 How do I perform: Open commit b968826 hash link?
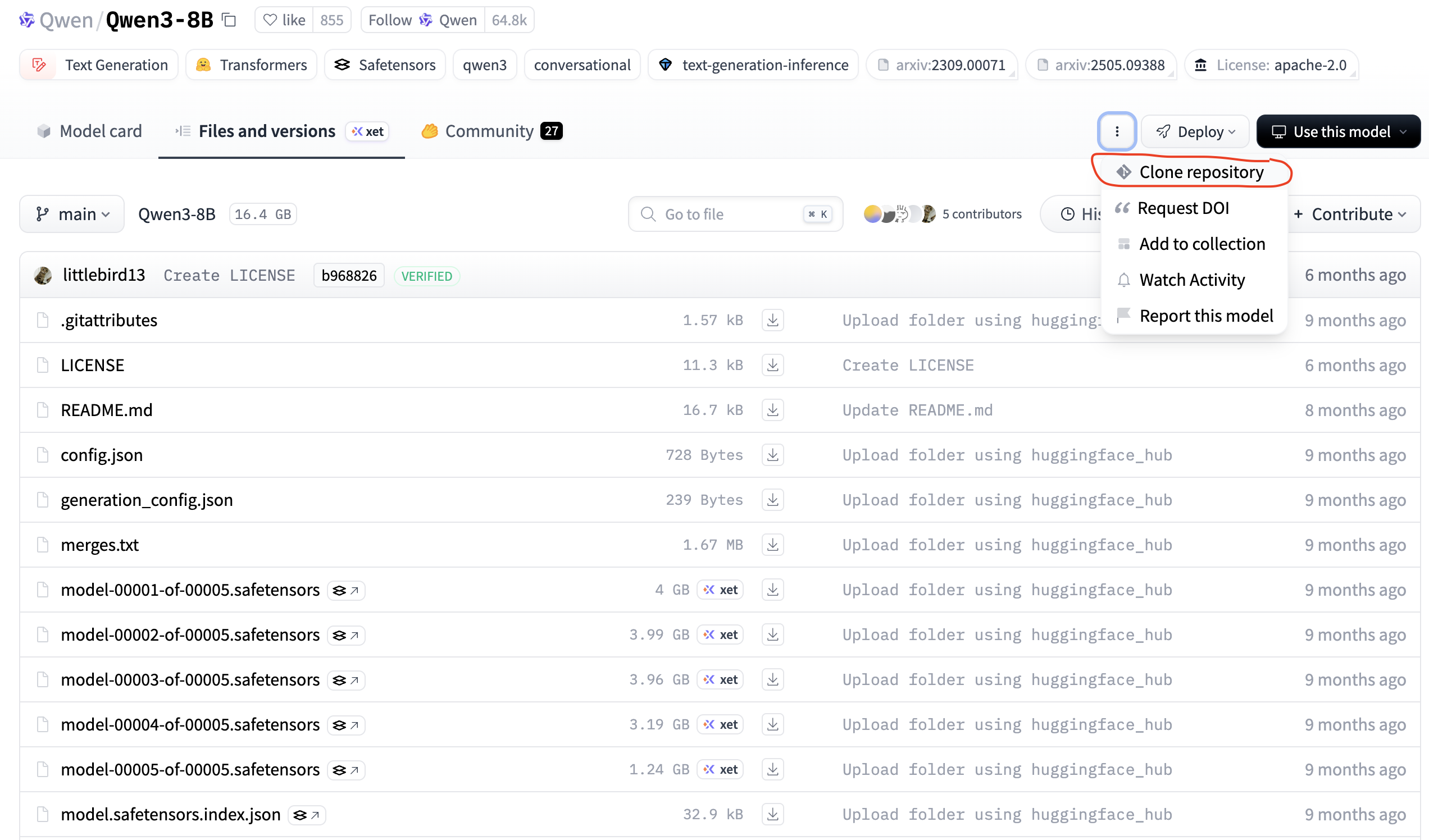pos(349,276)
